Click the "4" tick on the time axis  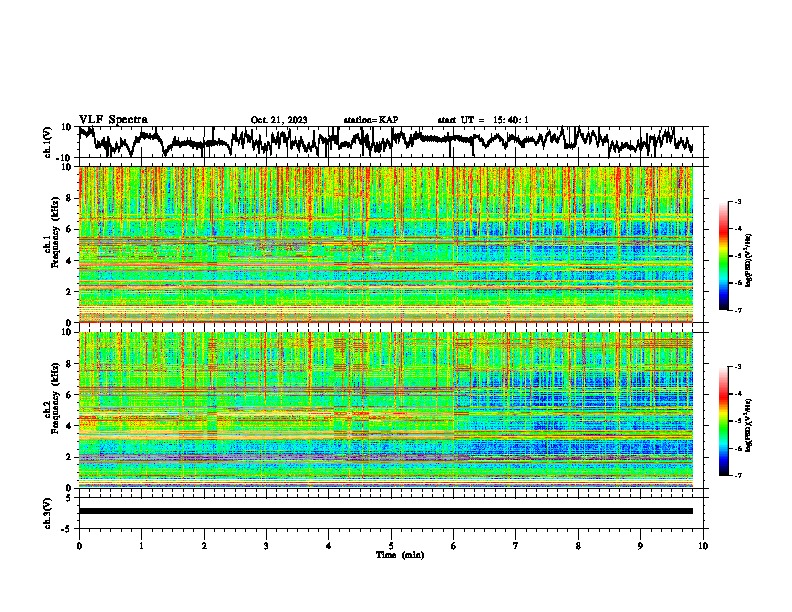(x=329, y=546)
